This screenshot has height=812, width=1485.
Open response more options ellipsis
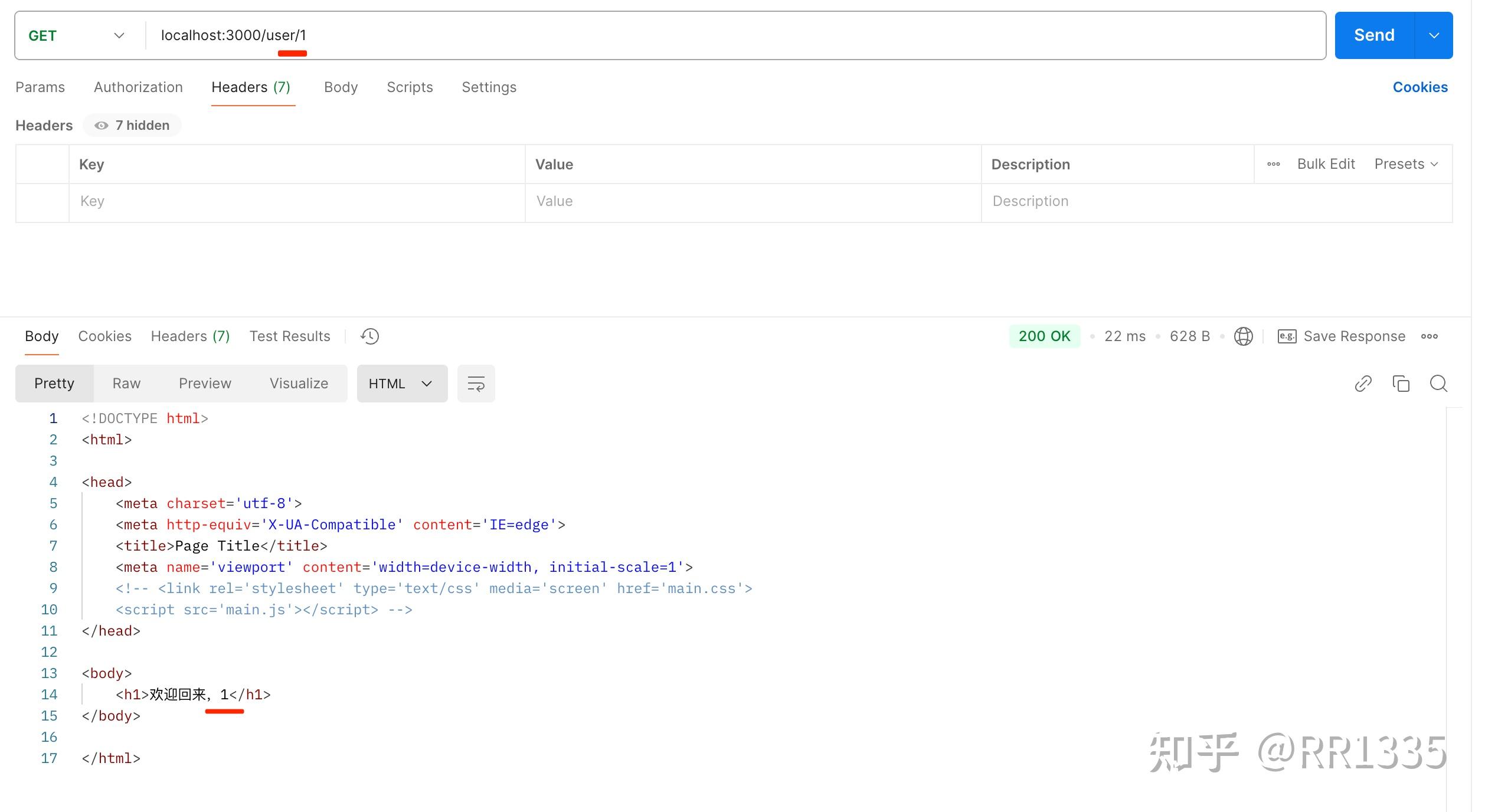point(1429,336)
